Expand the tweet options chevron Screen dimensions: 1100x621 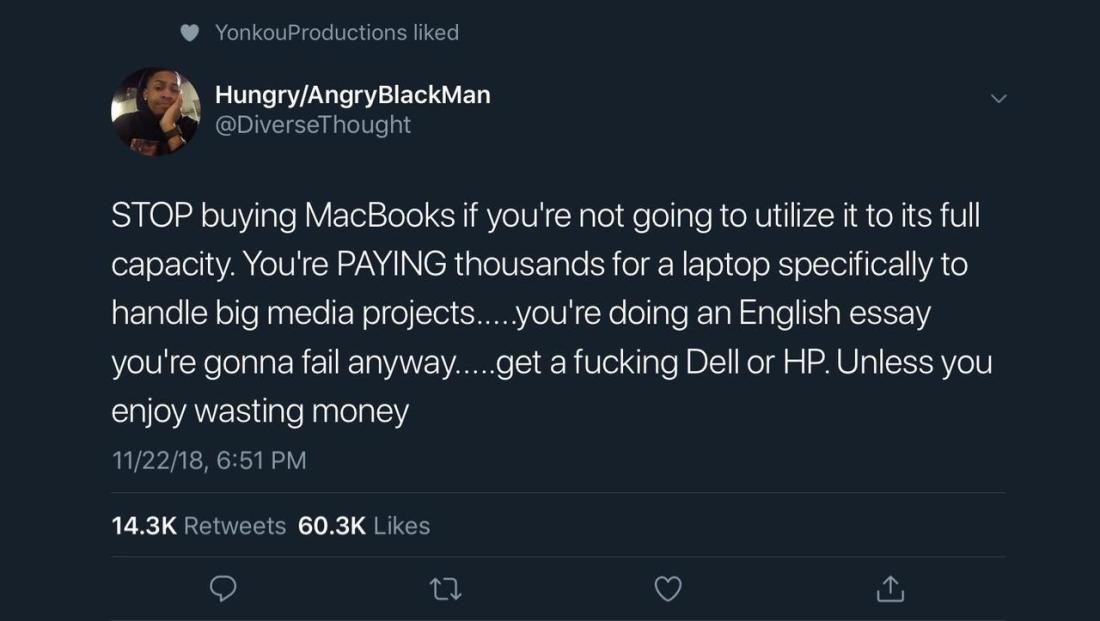pyautogui.click(x=997, y=98)
